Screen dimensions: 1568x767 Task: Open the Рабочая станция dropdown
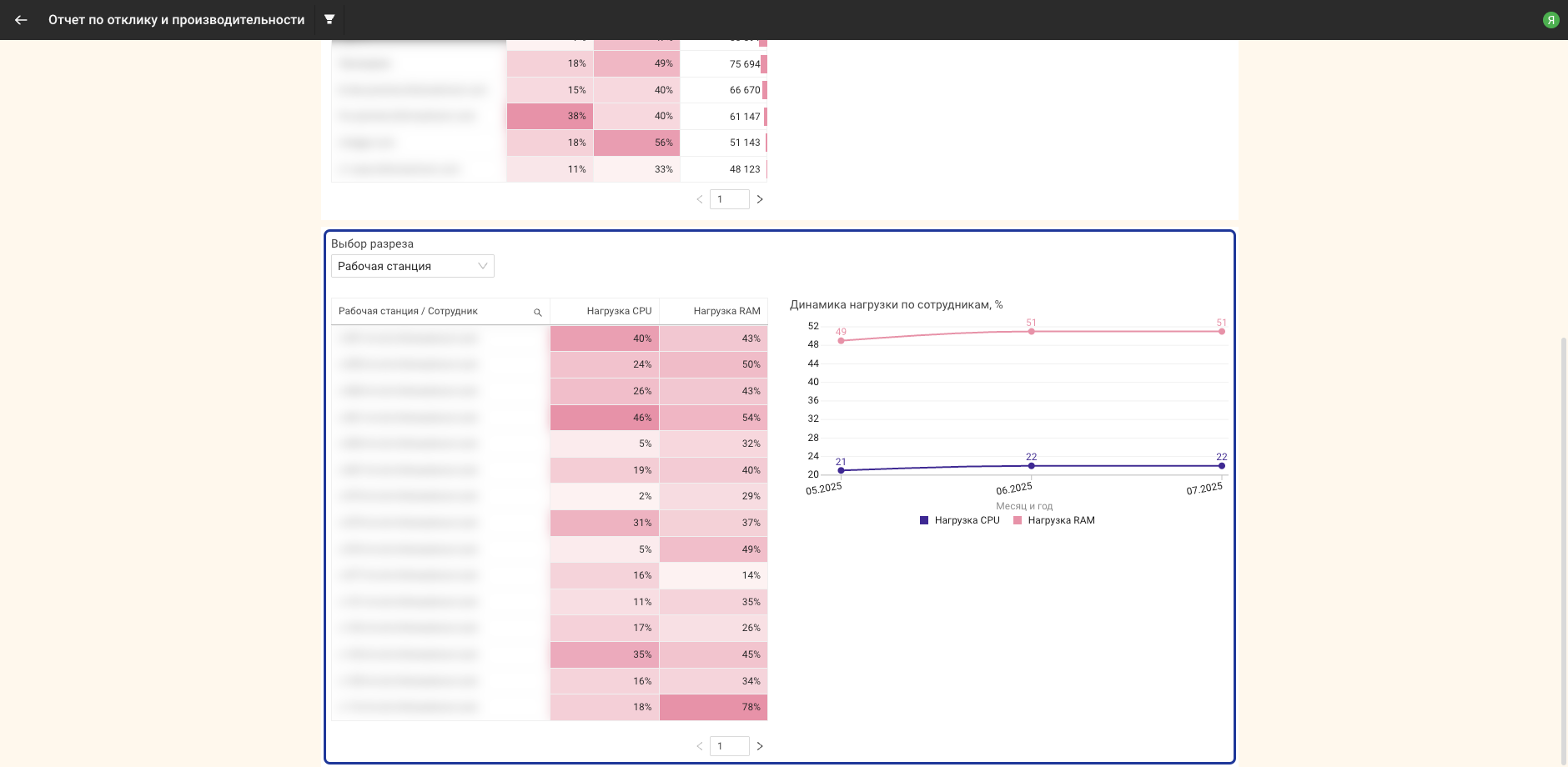(x=412, y=266)
